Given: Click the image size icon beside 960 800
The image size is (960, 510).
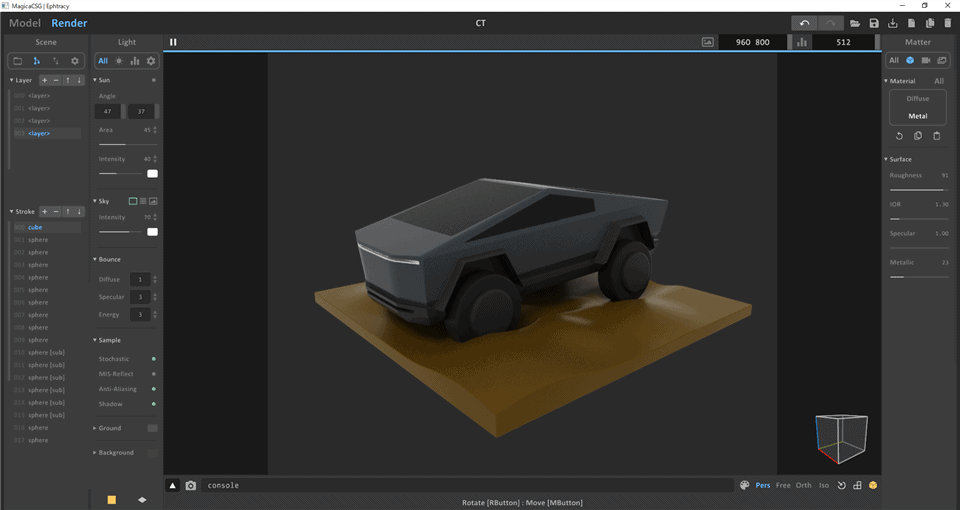Looking at the screenshot, I should coord(708,42).
